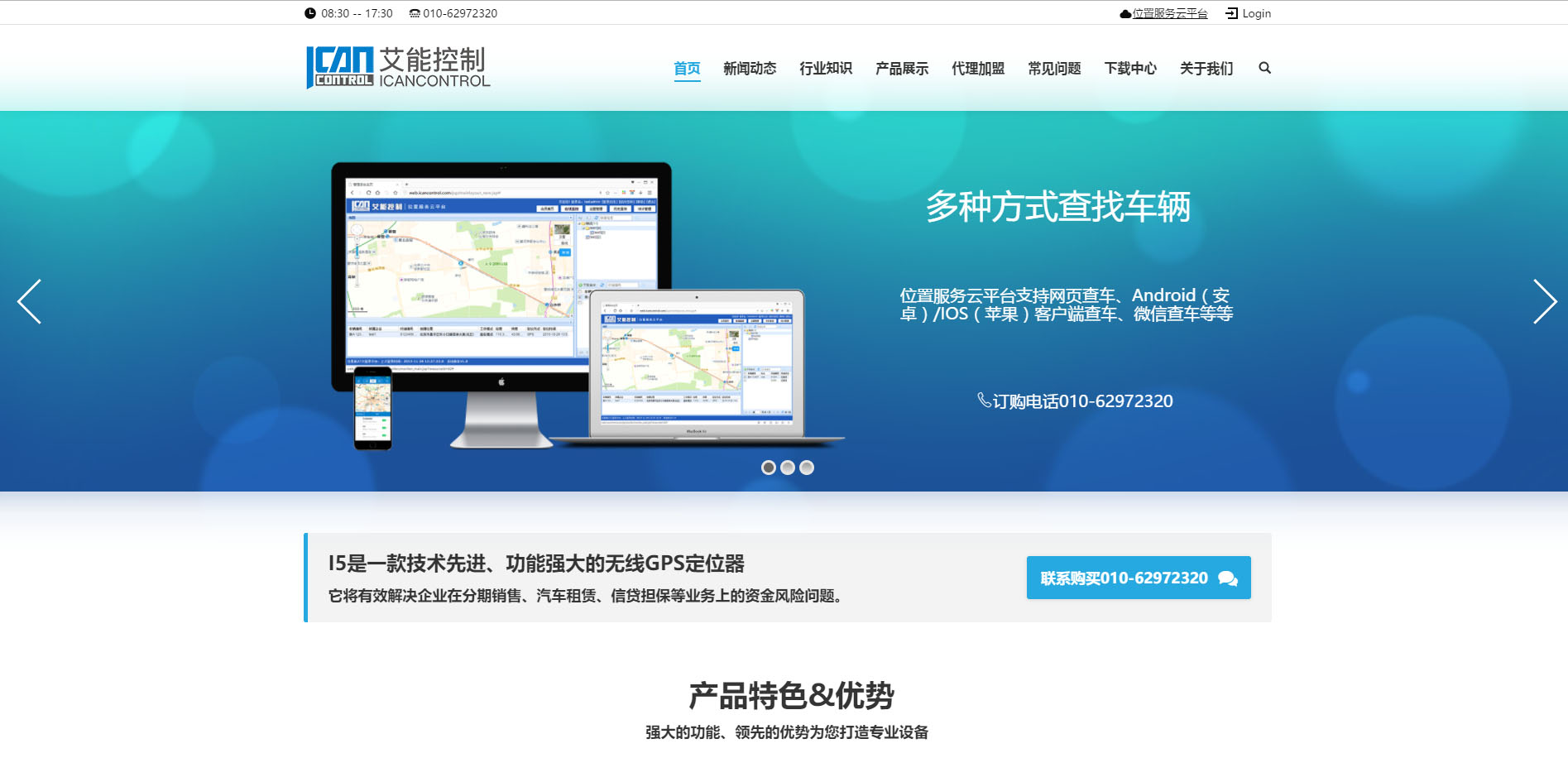The height and width of the screenshot is (782, 1568).
Task: Click the clock icon beside business hours
Action: point(310,13)
